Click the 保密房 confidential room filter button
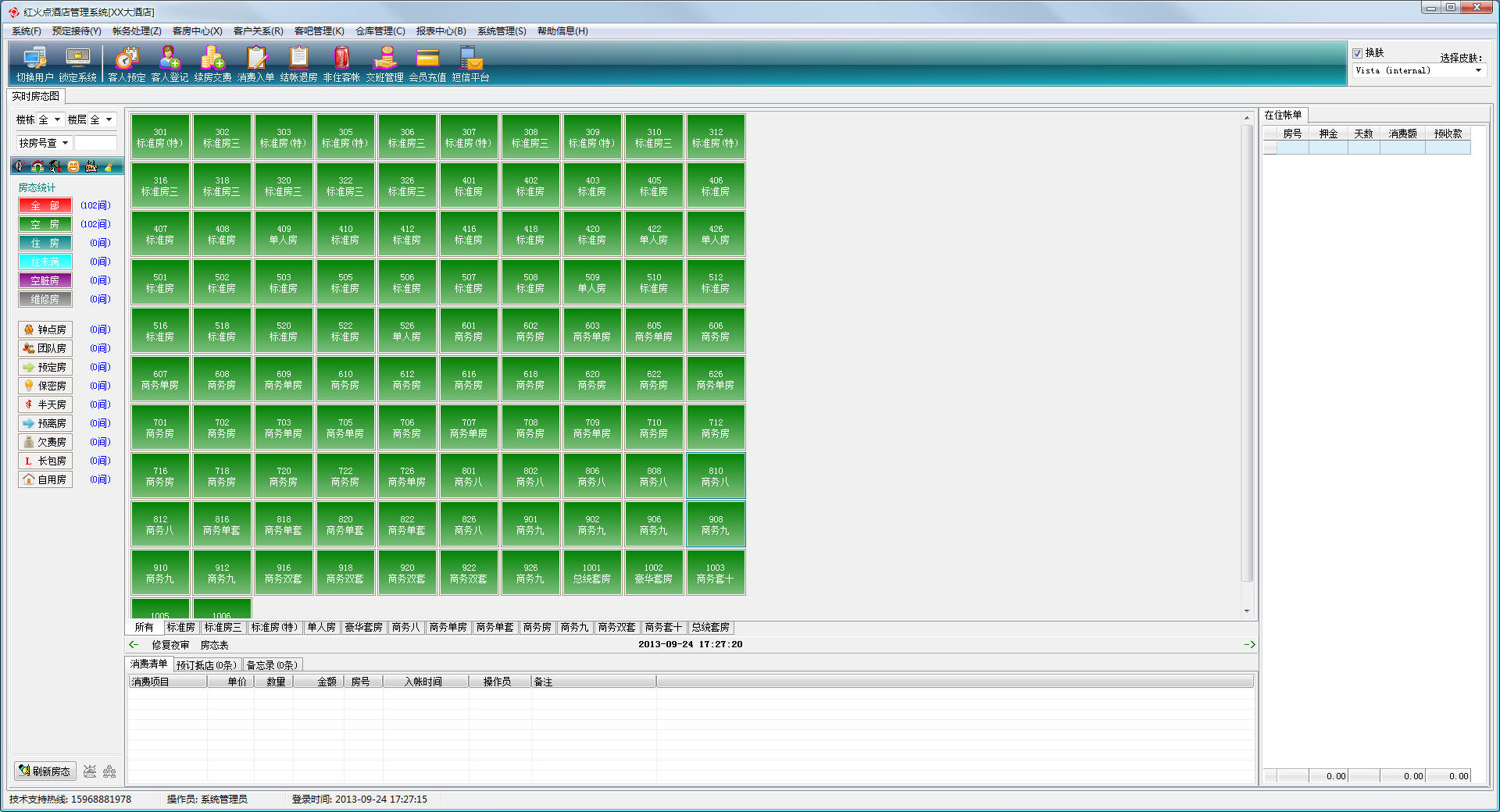The width and height of the screenshot is (1500, 812). pyautogui.click(x=45, y=386)
